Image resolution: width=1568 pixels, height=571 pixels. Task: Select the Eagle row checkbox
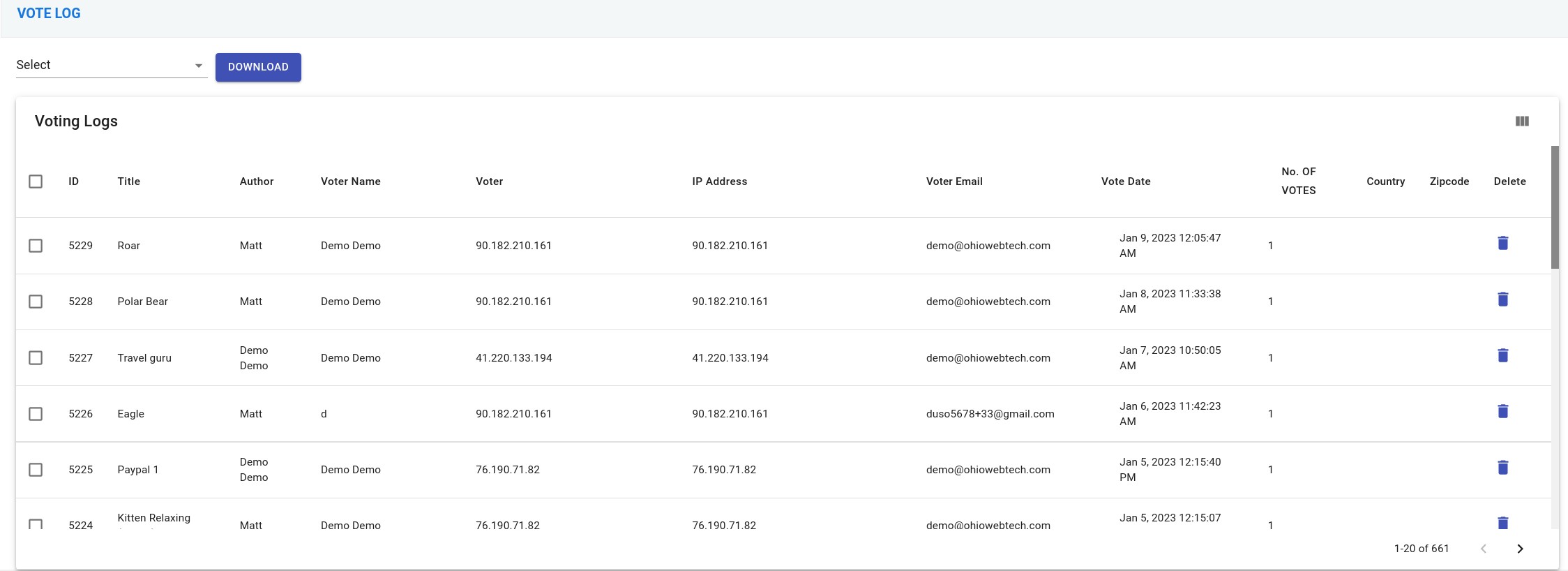36,414
